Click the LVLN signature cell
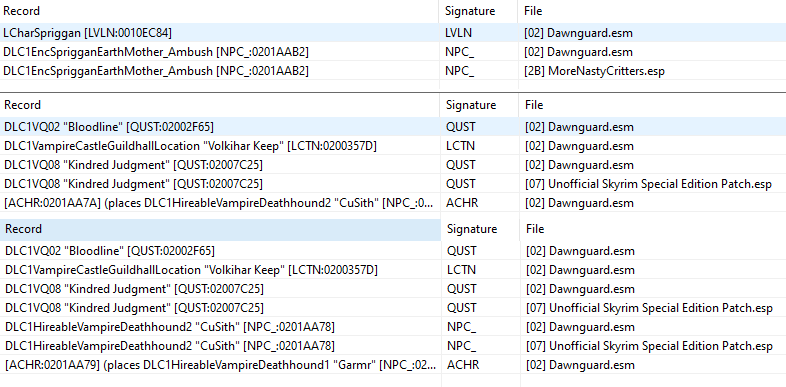The image size is (786, 387). [458, 33]
